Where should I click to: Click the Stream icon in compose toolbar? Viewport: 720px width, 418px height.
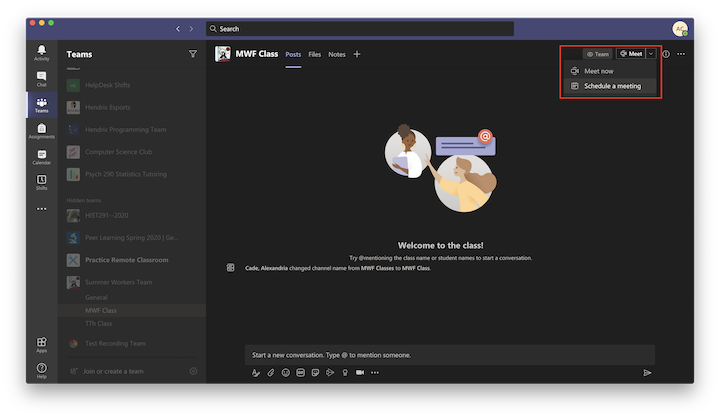pos(330,373)
